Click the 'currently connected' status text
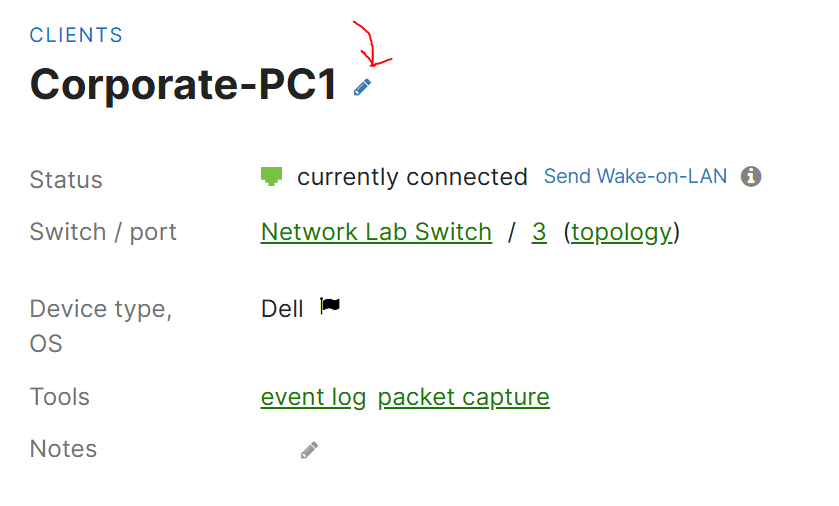 coord(412,177)
